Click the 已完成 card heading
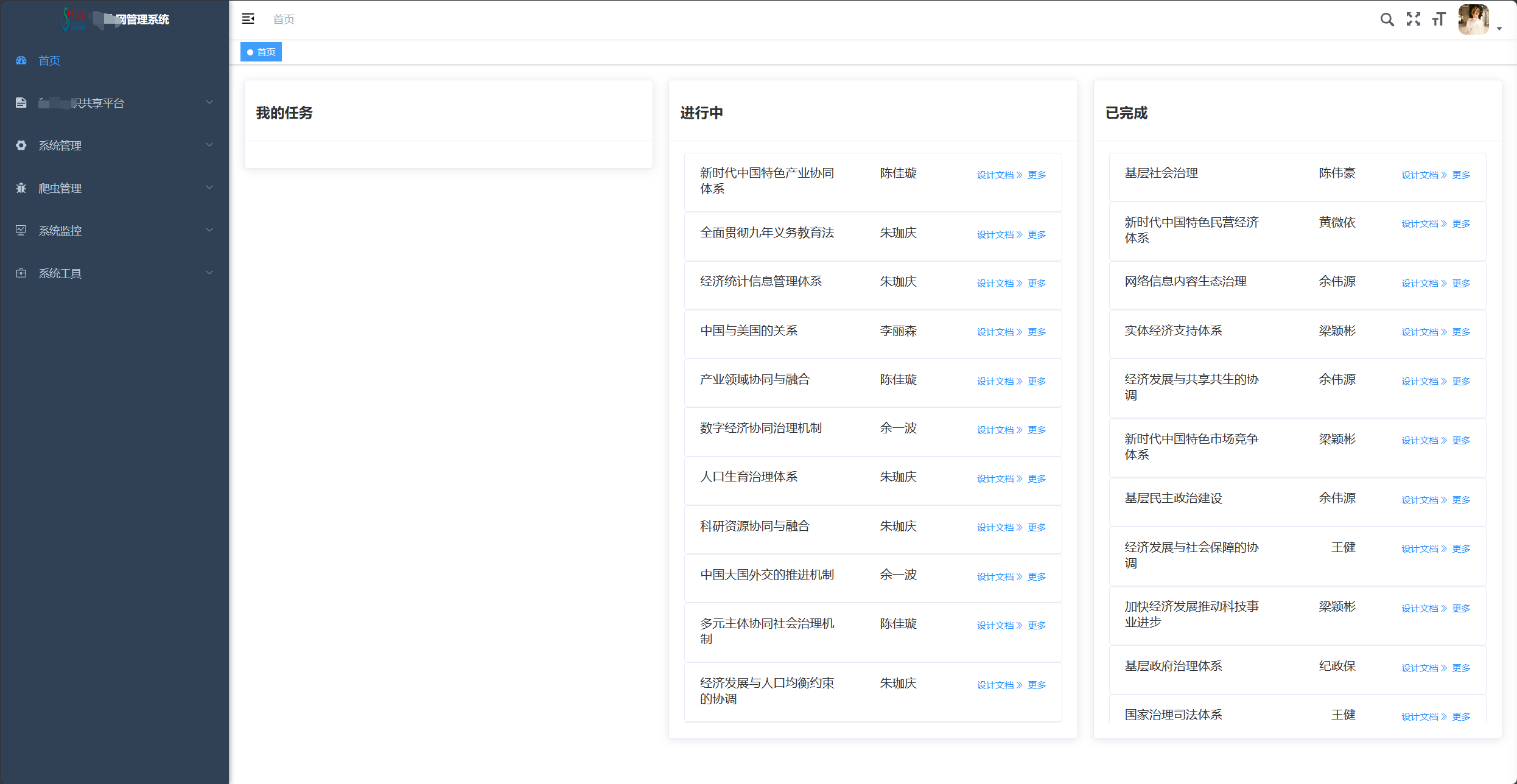1517x784 pixels. (x=1126, y=113)
